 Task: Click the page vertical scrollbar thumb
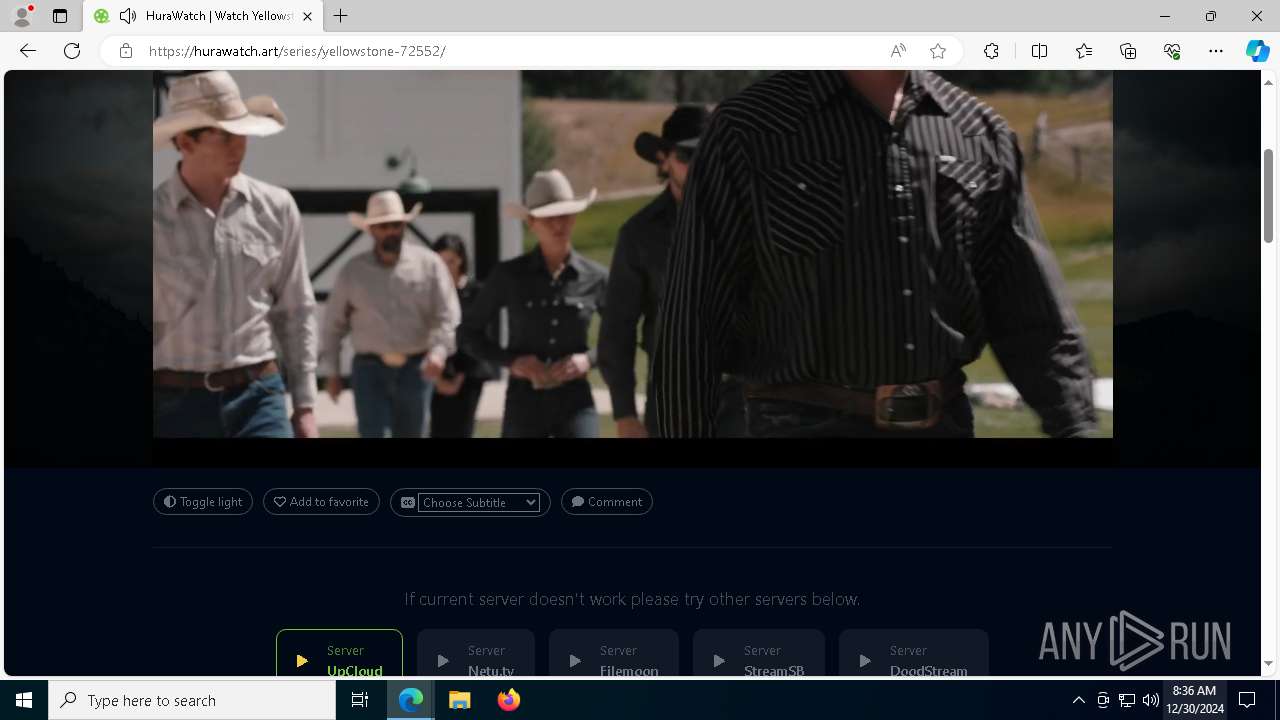(1269, 195)
